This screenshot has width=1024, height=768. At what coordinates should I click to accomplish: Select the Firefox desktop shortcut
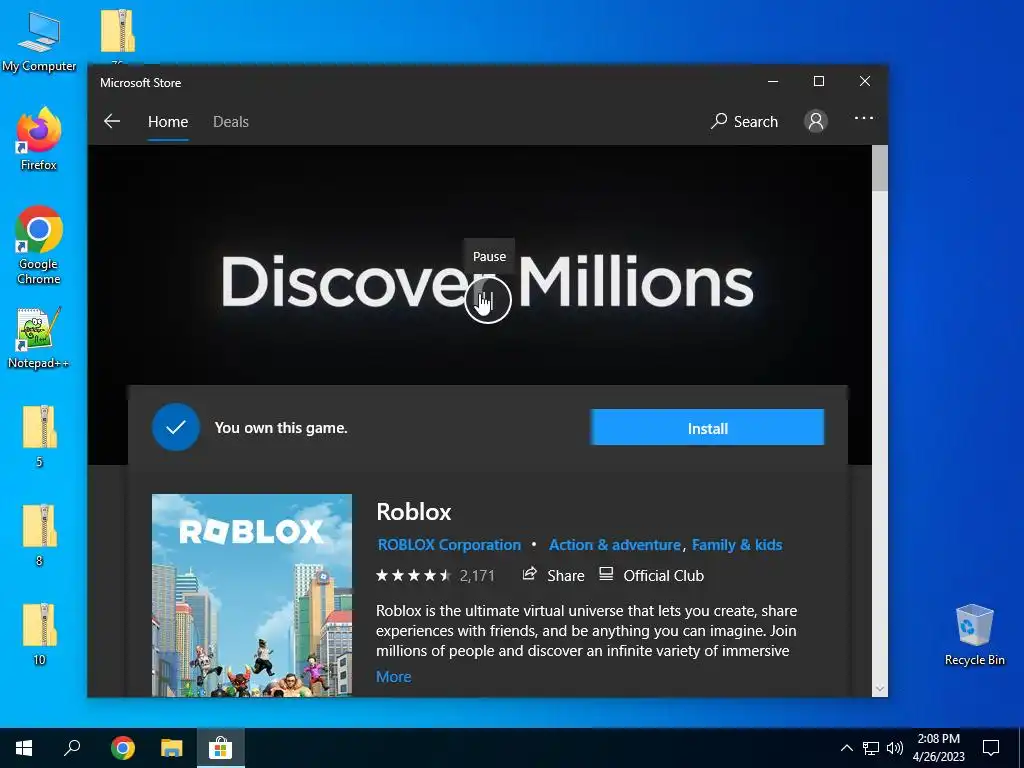39,139
